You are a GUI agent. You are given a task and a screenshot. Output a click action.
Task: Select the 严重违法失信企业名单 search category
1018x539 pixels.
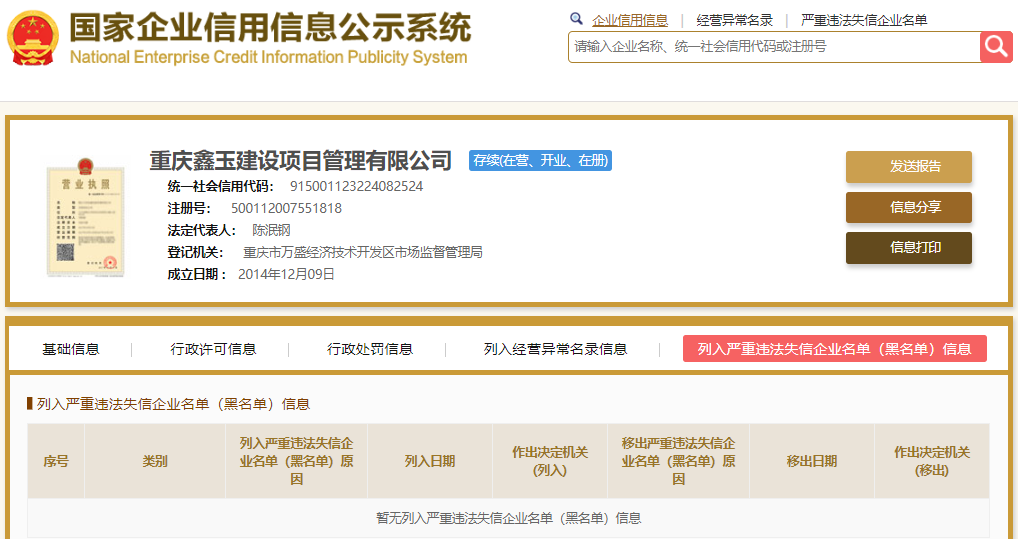(x=864, y=20)
